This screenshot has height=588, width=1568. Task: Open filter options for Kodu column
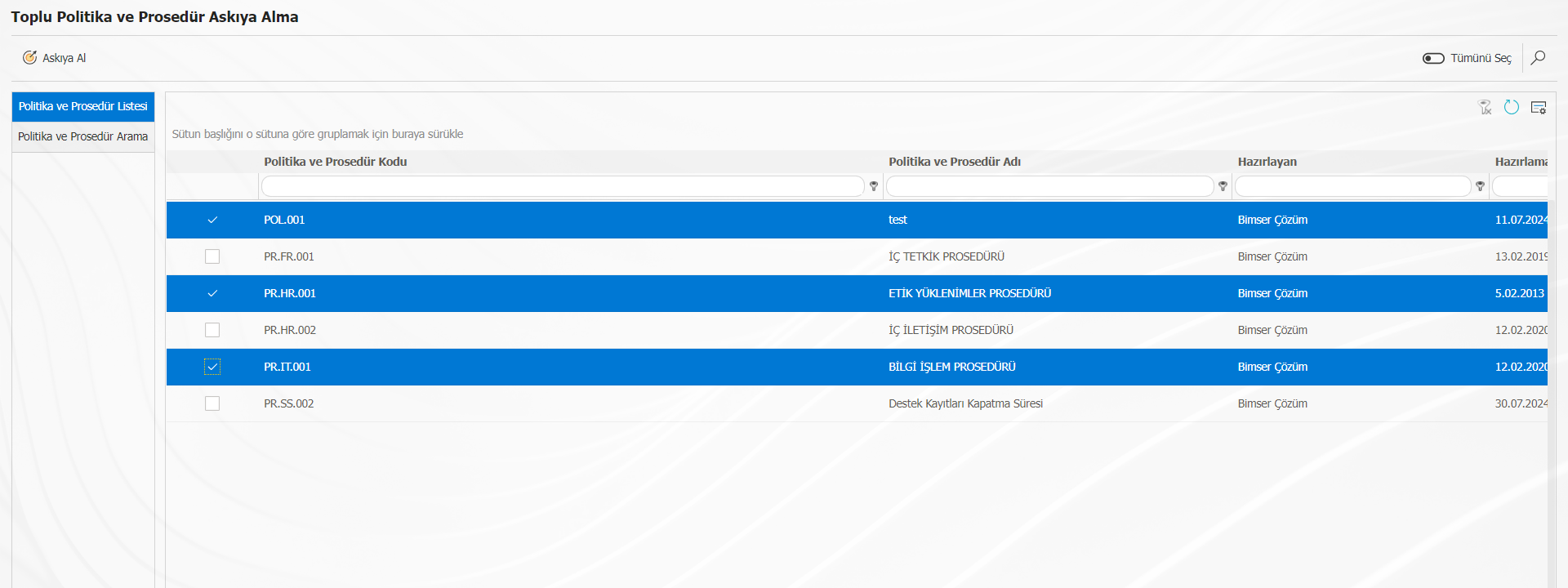874,186
